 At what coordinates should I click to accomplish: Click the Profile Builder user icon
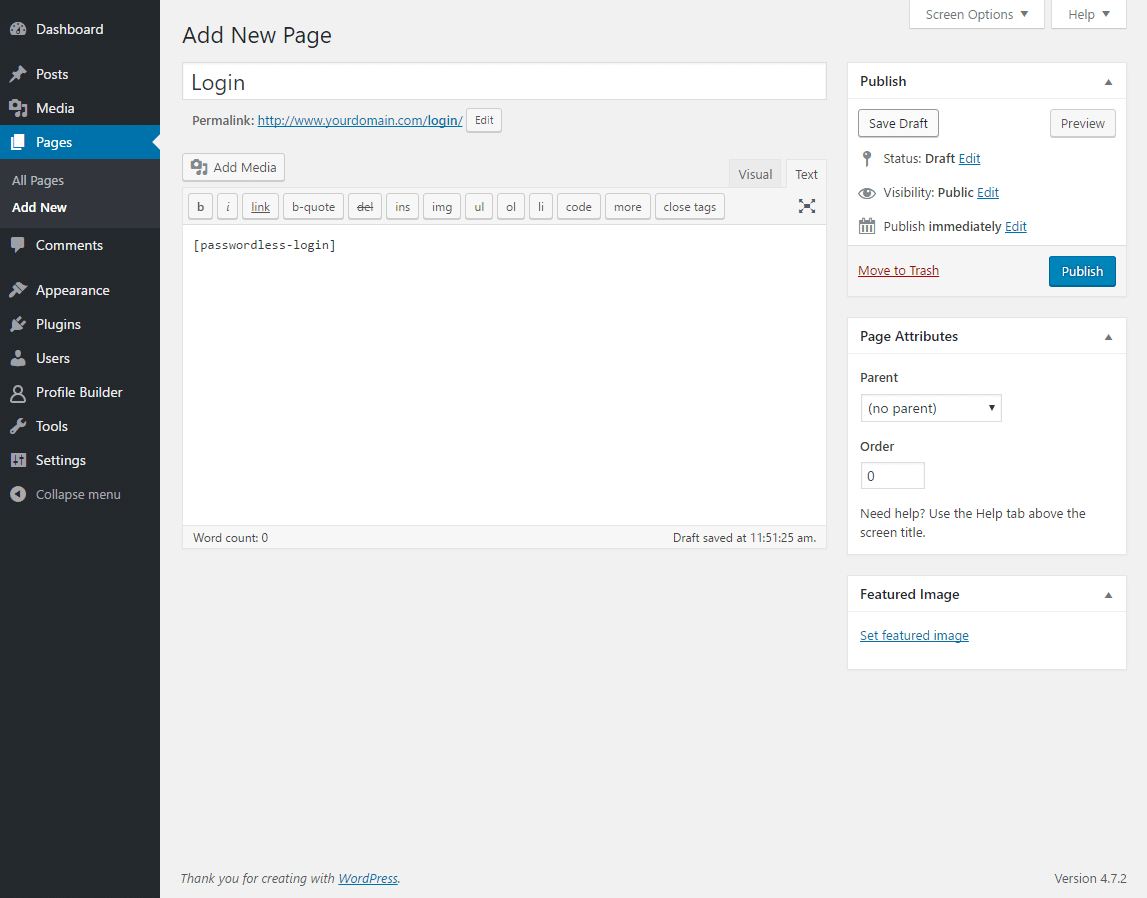(x=18, y=392)
